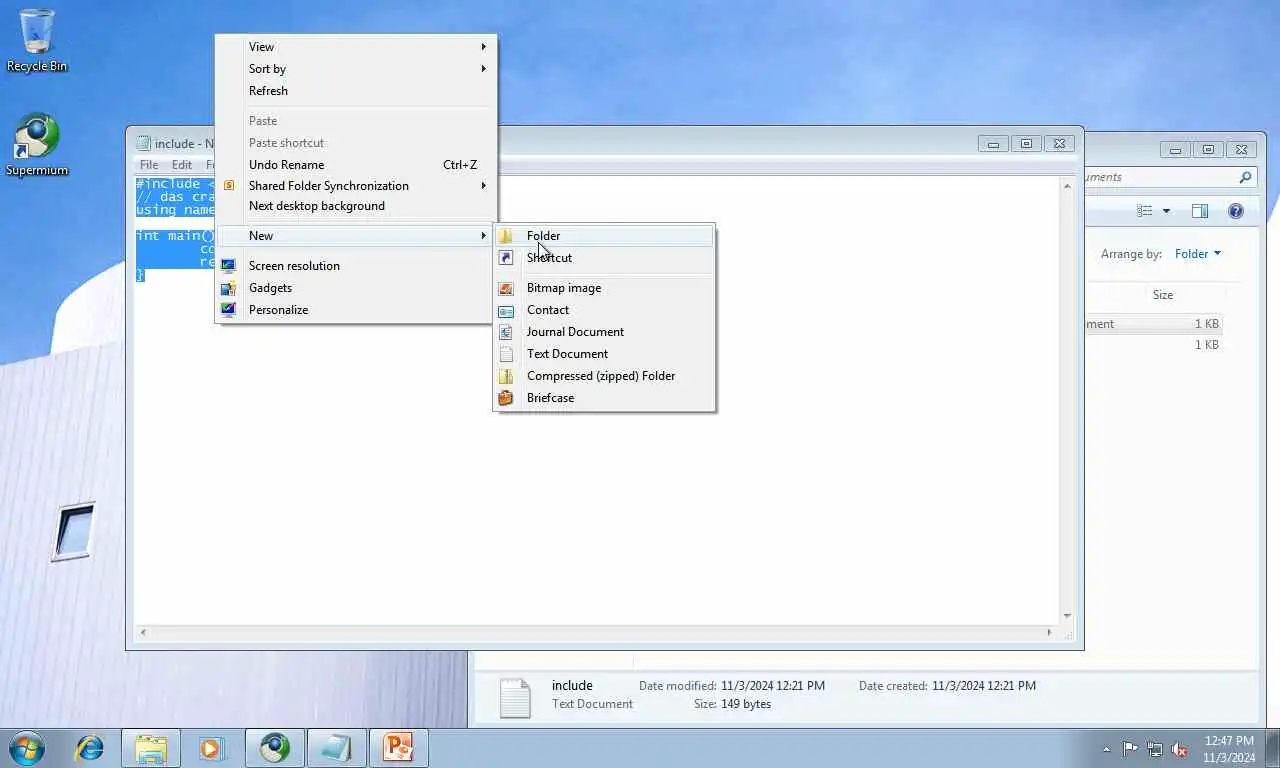Click the network tray icon
The image size is (1280, 768).
(x=1155, y=749)
